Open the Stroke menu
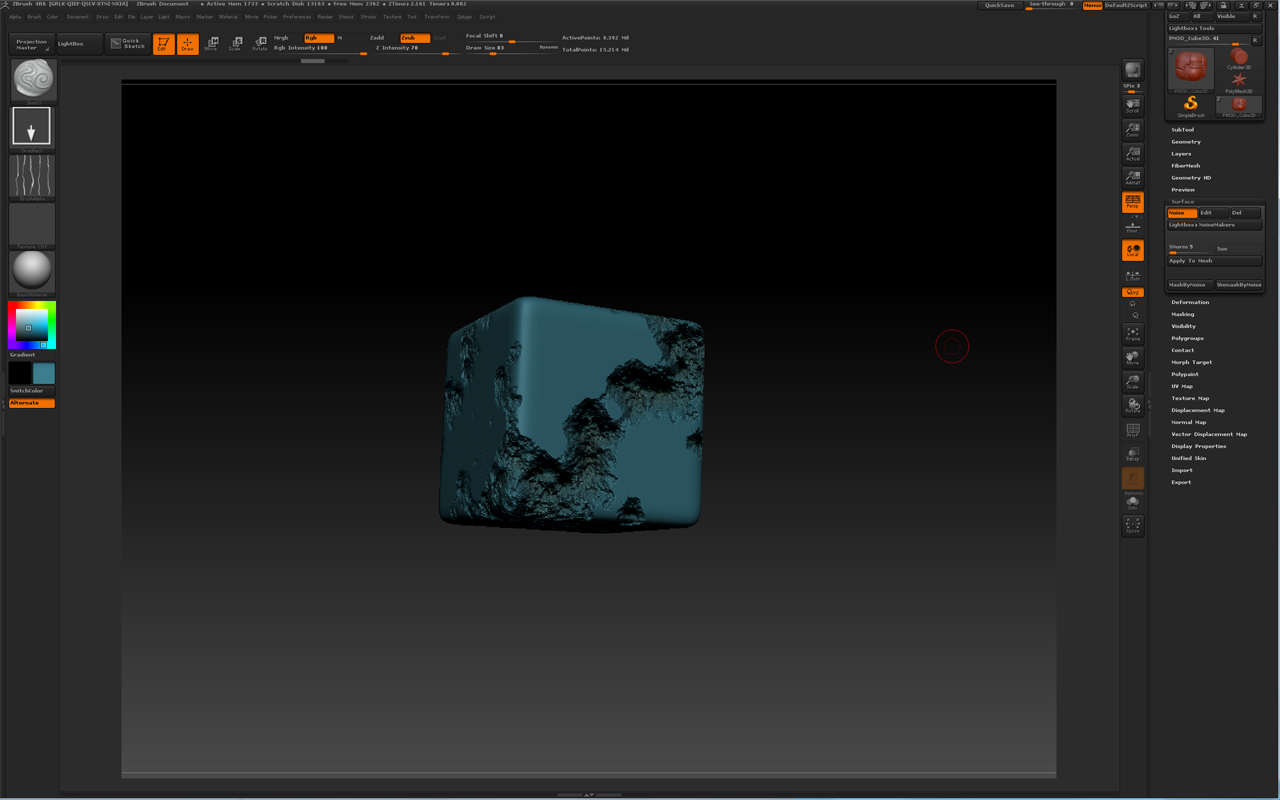The height and width of the screenshot is (800, 1280). click(369, 17)
